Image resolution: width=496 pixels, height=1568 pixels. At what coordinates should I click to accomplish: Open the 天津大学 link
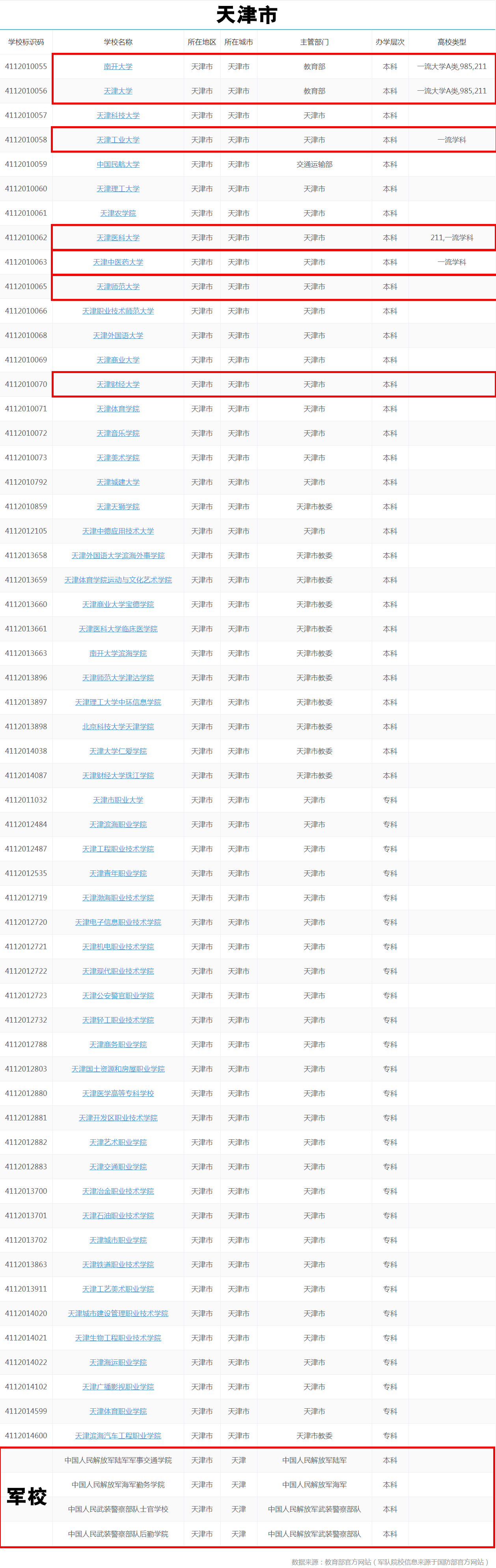pos(118,91)
